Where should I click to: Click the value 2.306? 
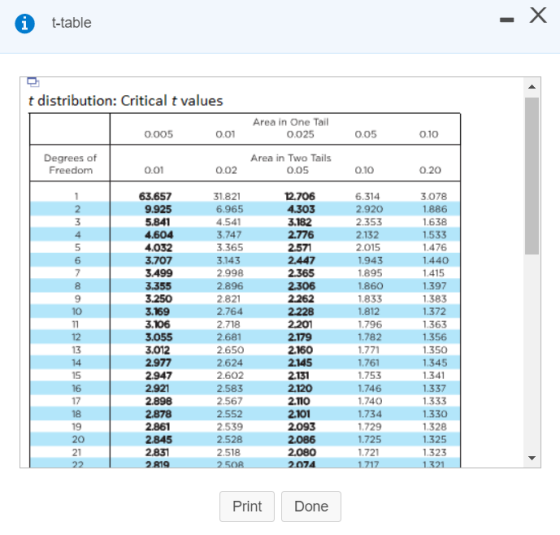coord(301,286)
